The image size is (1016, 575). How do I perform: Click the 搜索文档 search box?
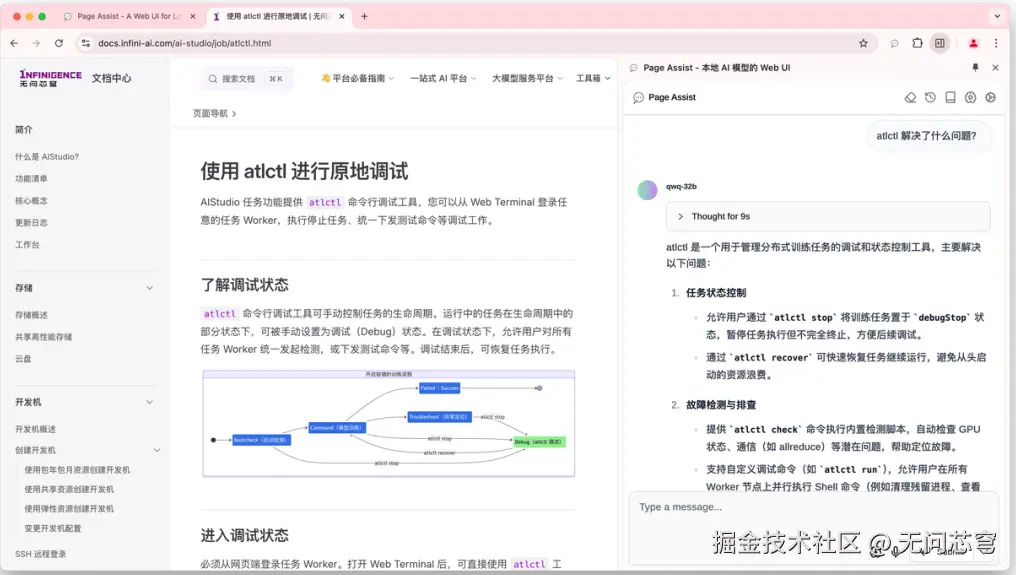click(246, 78)
